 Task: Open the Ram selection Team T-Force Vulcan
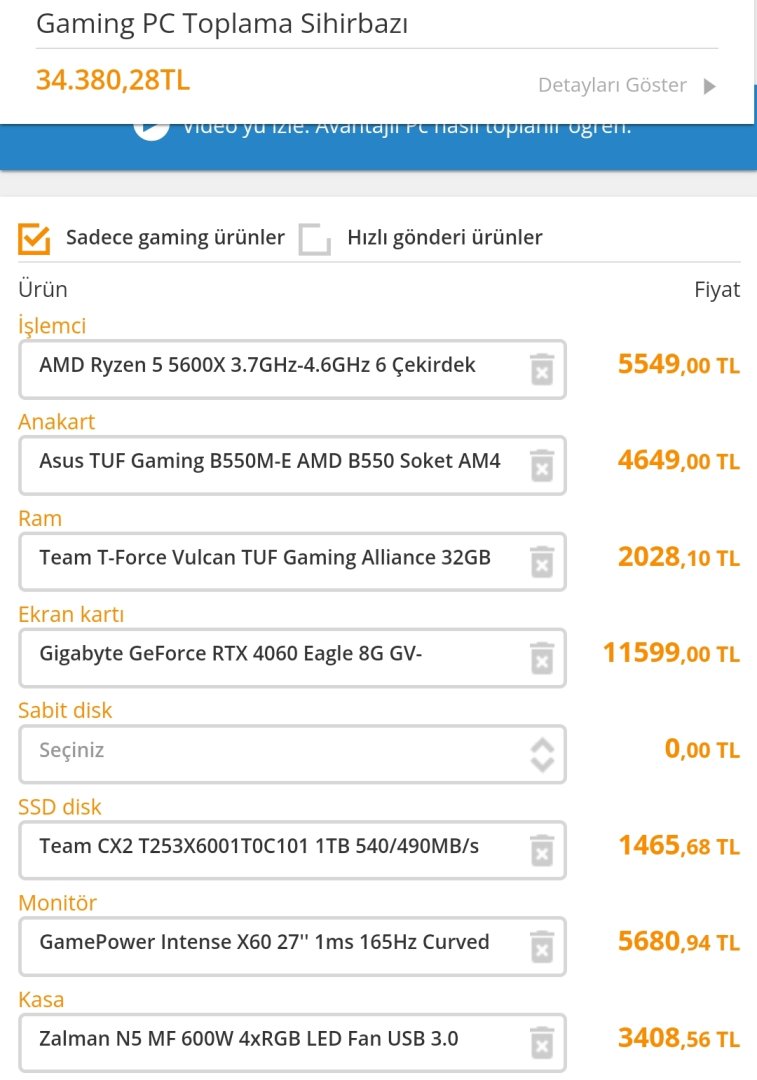click(293, 561)
